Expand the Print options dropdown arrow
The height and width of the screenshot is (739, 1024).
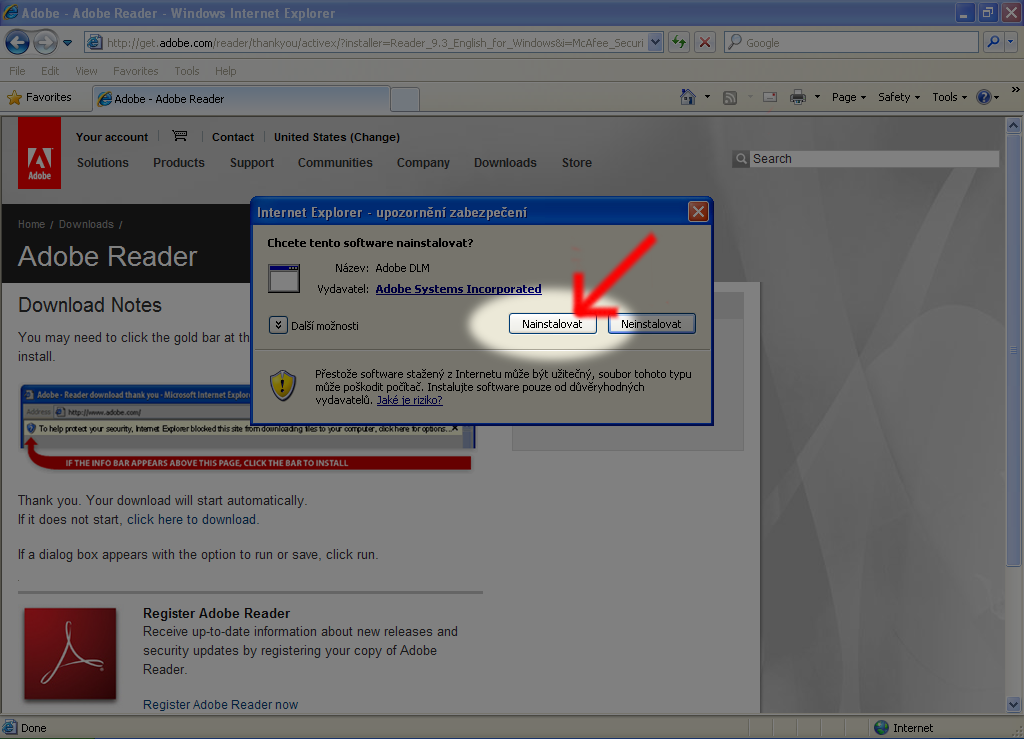(x=817, y=97)
